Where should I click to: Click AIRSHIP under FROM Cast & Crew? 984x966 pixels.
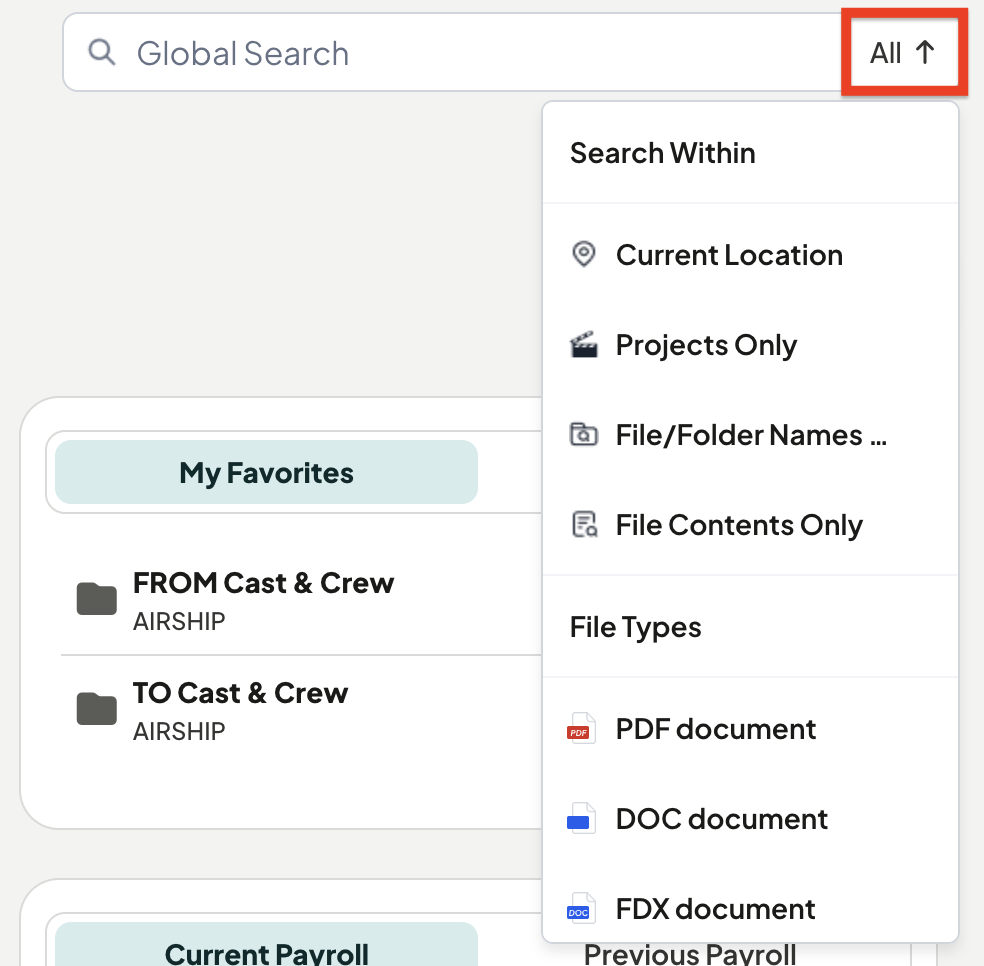(x=179, y=621)
